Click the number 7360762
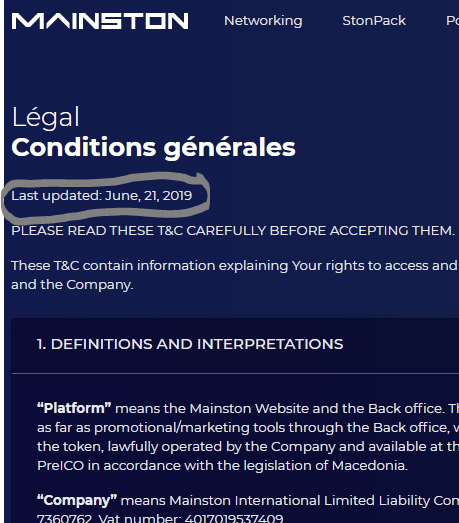Screen dimensions: 459x523 [x=64, y=518]
